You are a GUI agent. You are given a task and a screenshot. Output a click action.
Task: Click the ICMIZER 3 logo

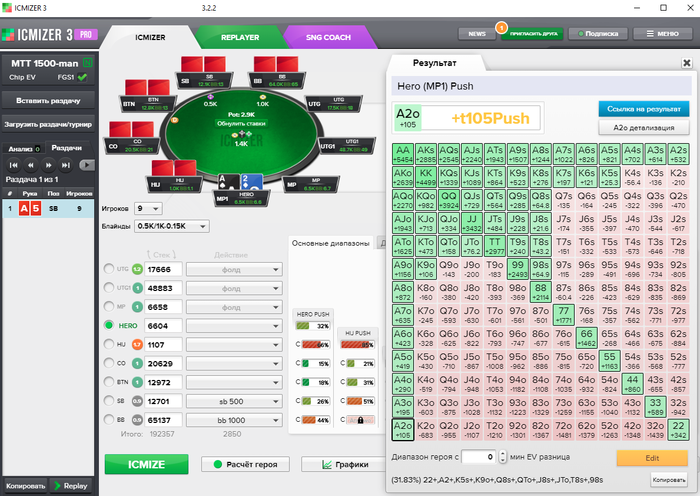pyautogui.click(x=37, y=35)
